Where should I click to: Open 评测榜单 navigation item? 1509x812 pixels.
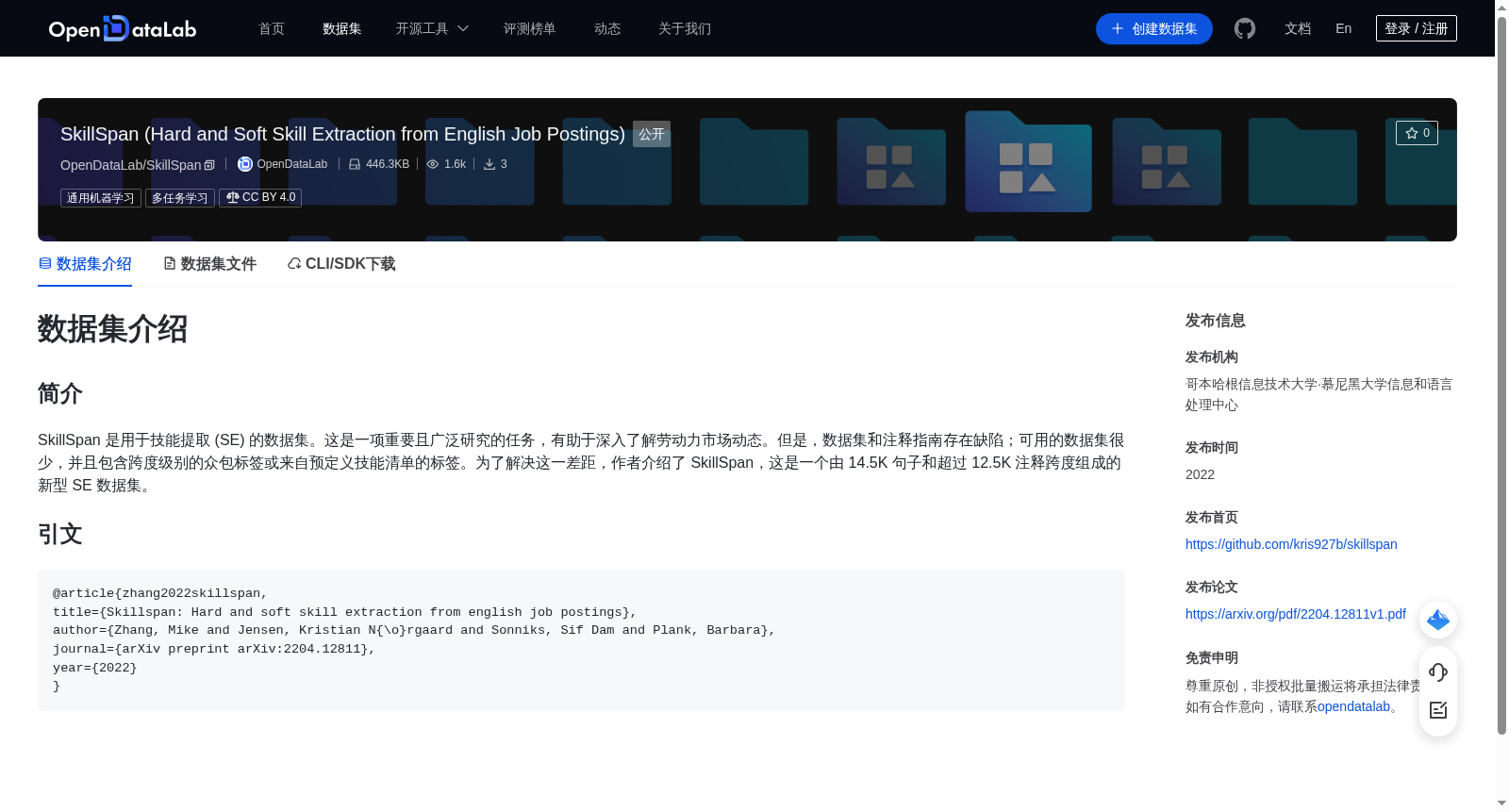point(529,28)
